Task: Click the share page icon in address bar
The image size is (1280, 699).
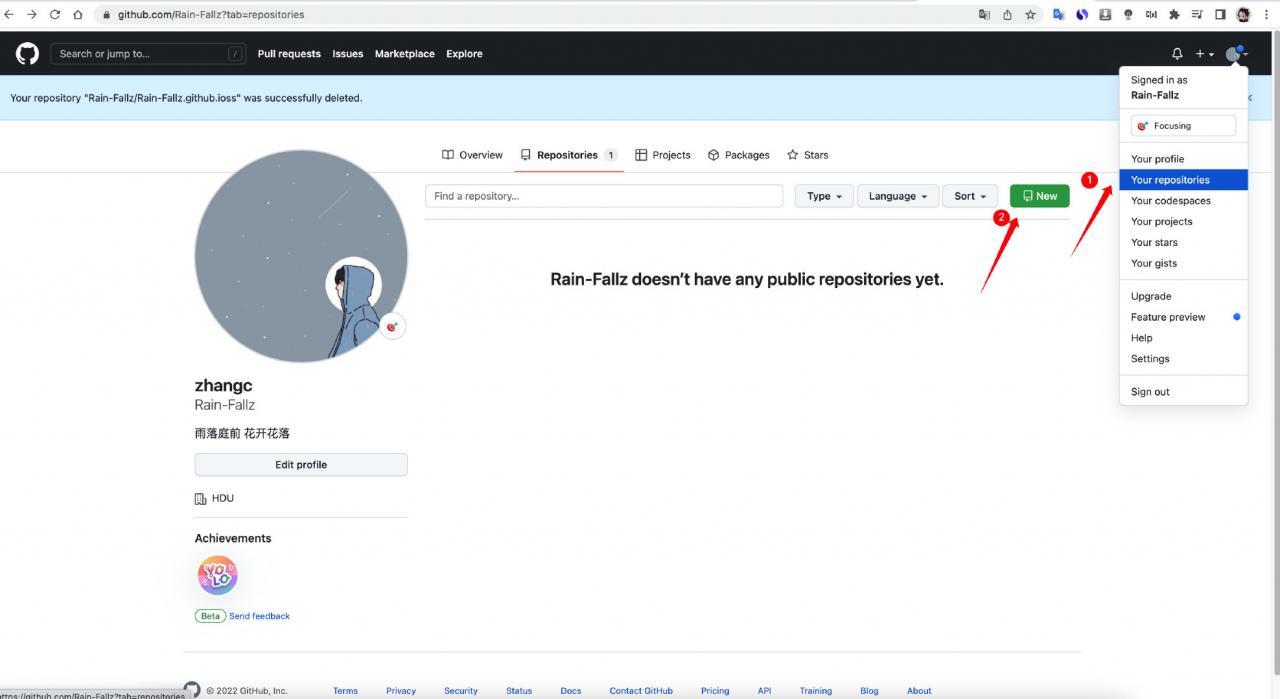Action: pyautogui.click(x=1008, y=15)
